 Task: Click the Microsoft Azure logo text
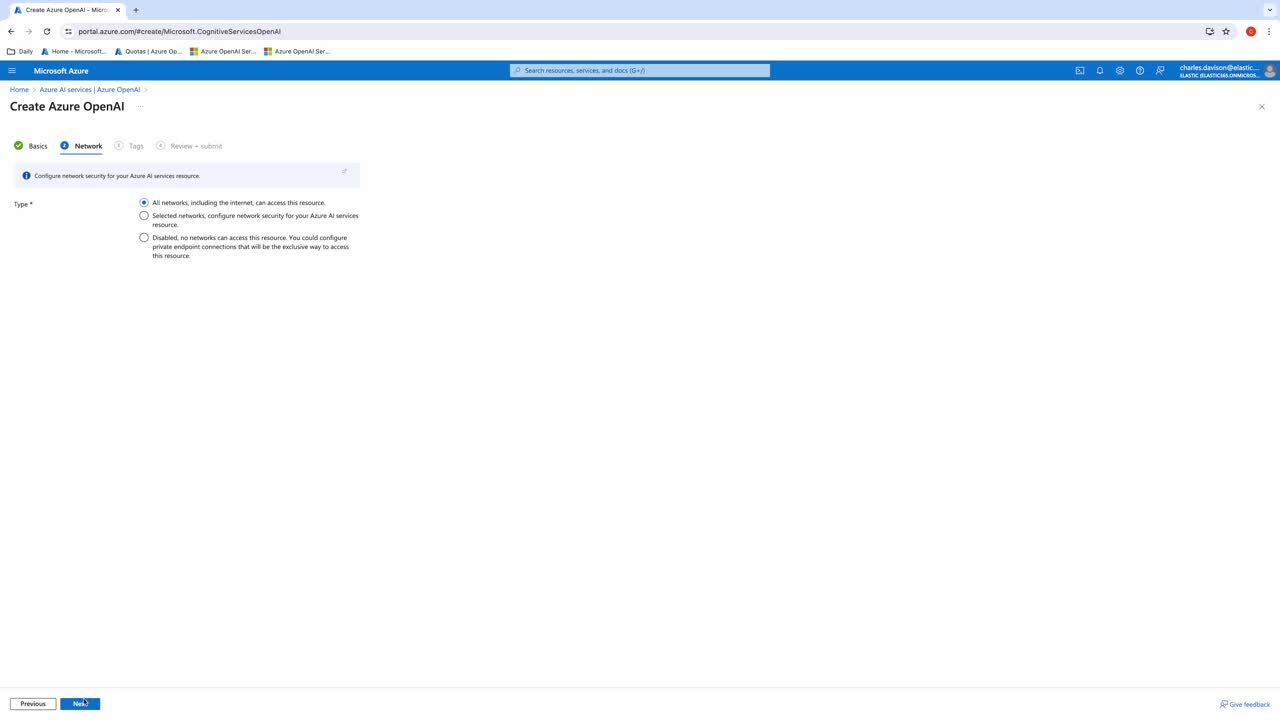(x=61, y=71)
